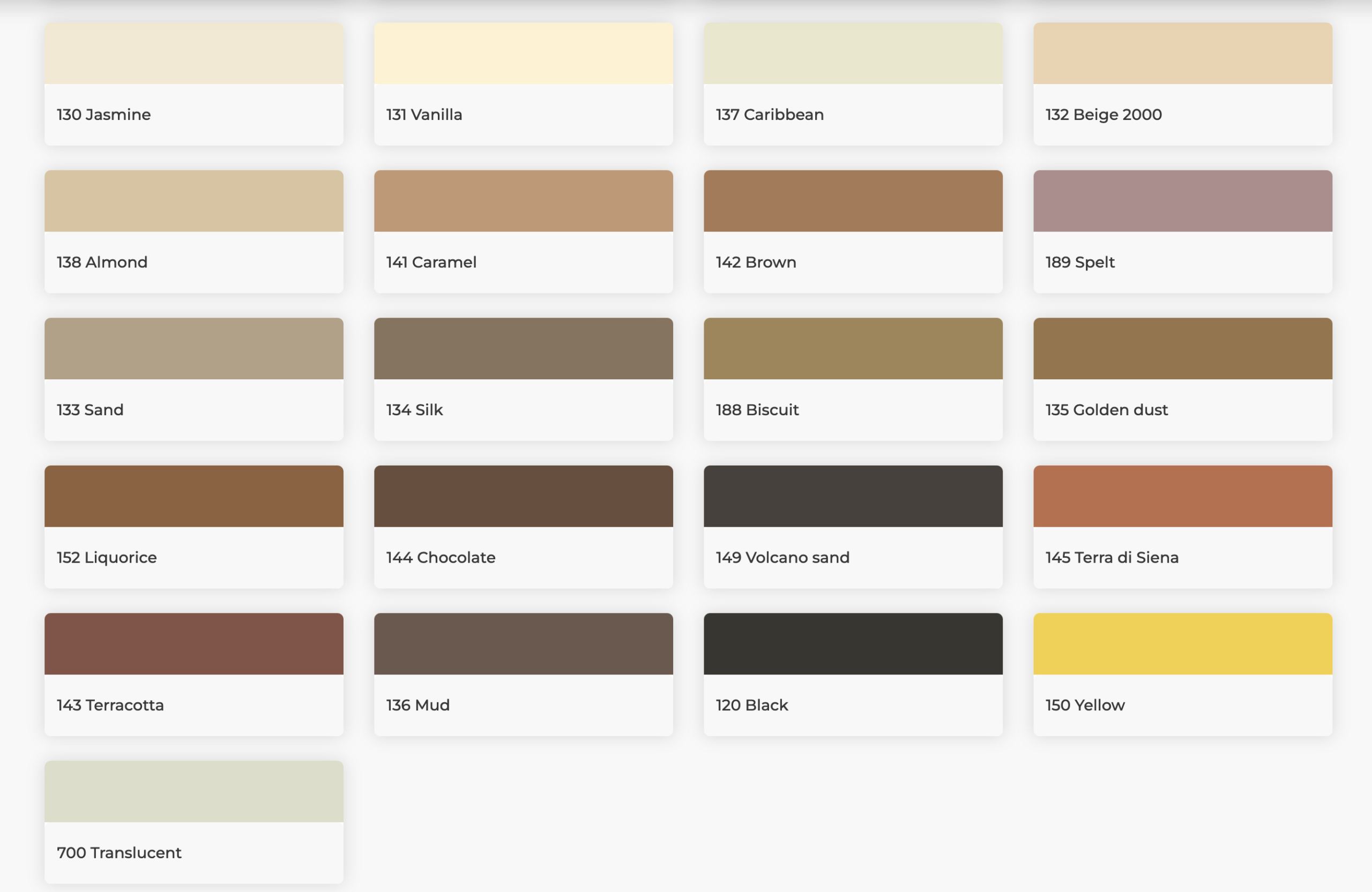This screenshot has width=1372, height=892.
Task: Select the 142 Brown color swatch
Action: (853, 201)
